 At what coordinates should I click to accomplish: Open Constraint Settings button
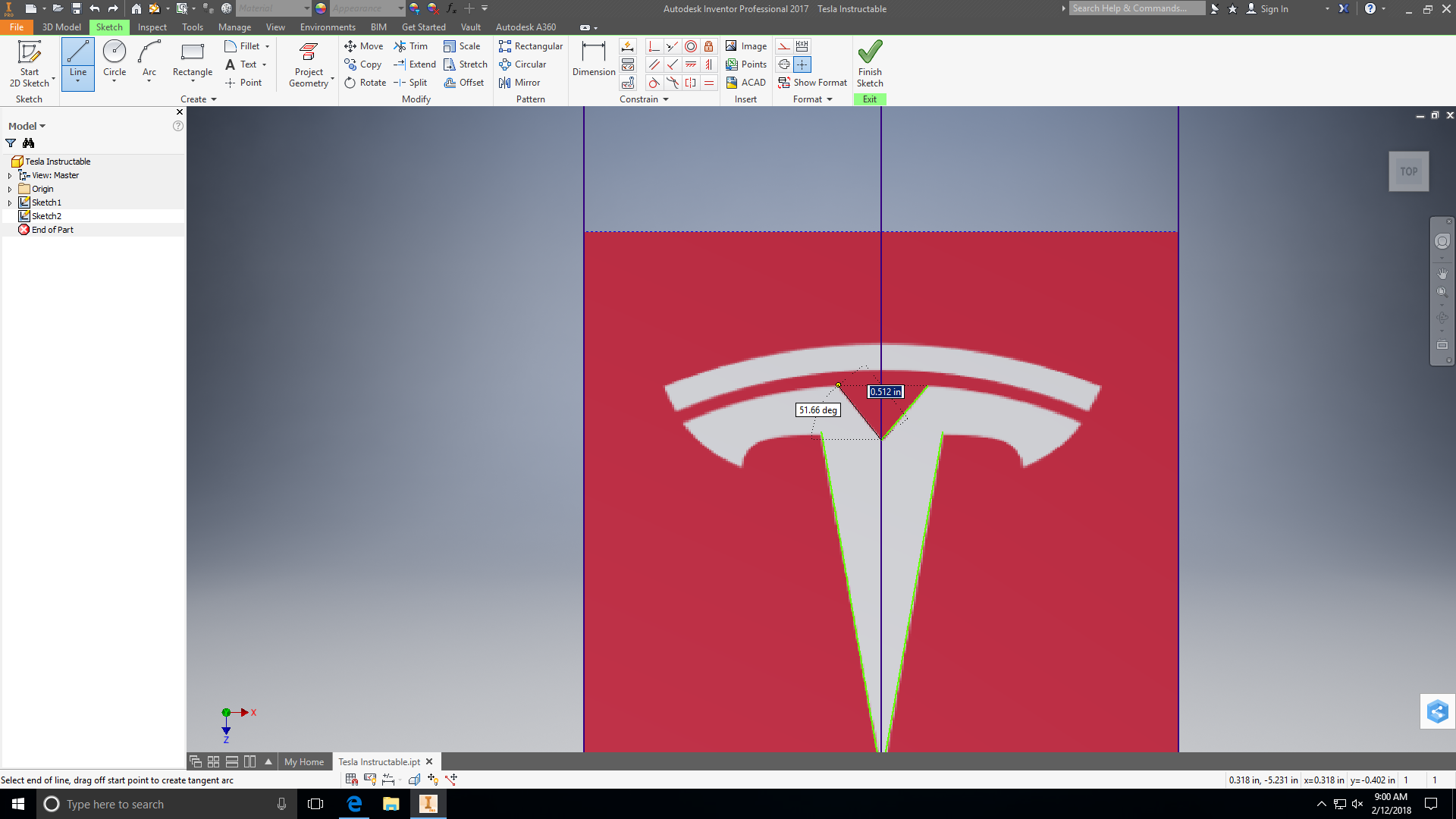point(628,83)
